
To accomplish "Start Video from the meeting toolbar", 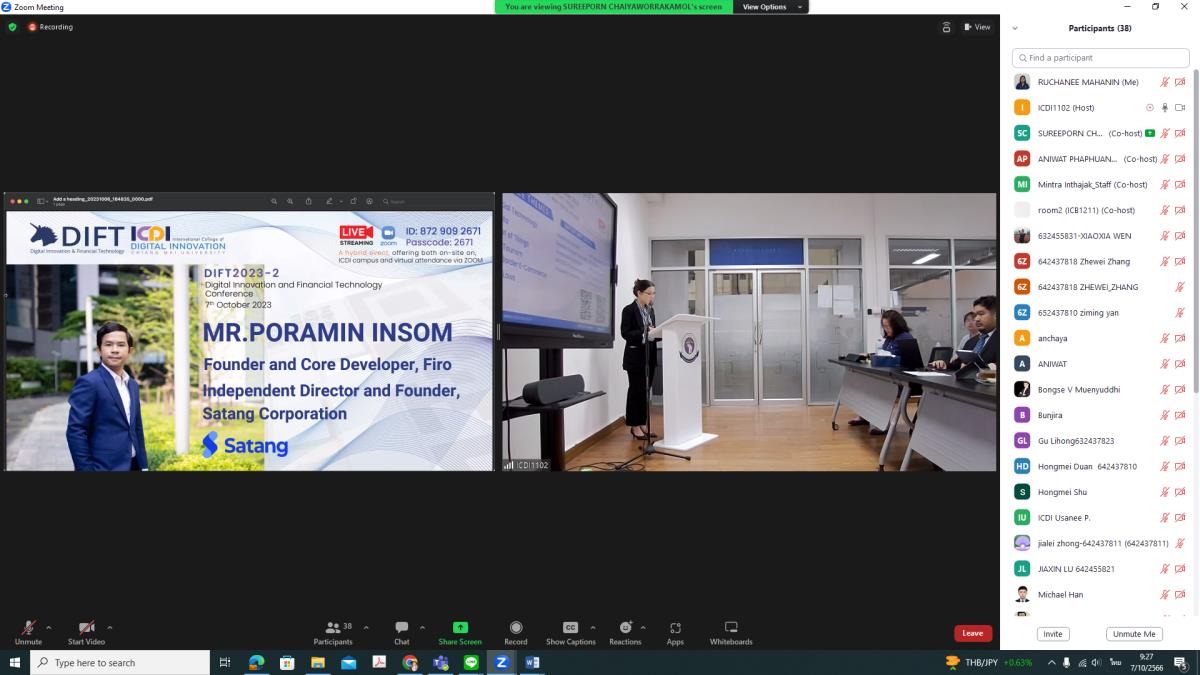I will pos(86,632).
